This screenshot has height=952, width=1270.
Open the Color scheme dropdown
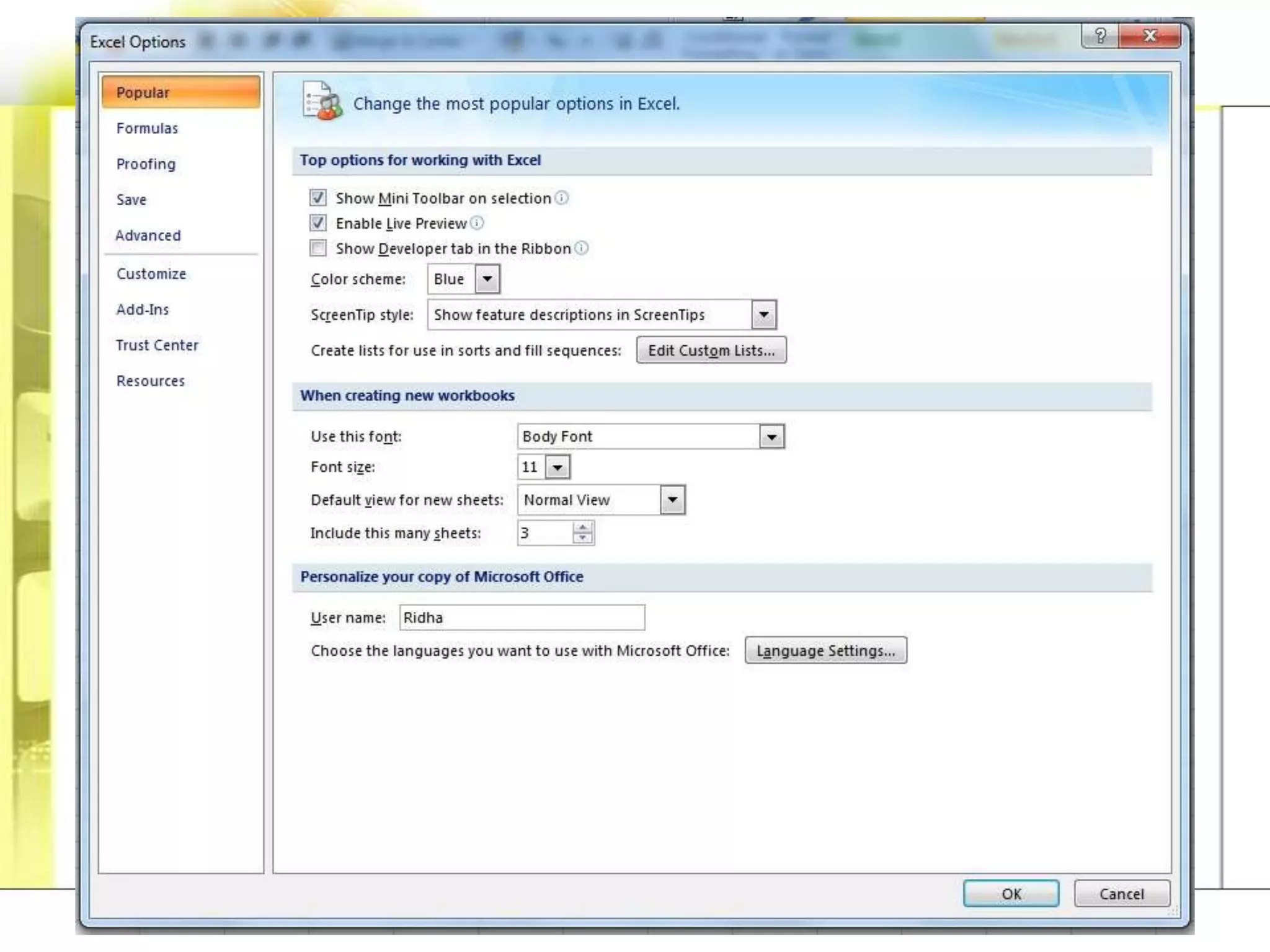coord(487,279)
